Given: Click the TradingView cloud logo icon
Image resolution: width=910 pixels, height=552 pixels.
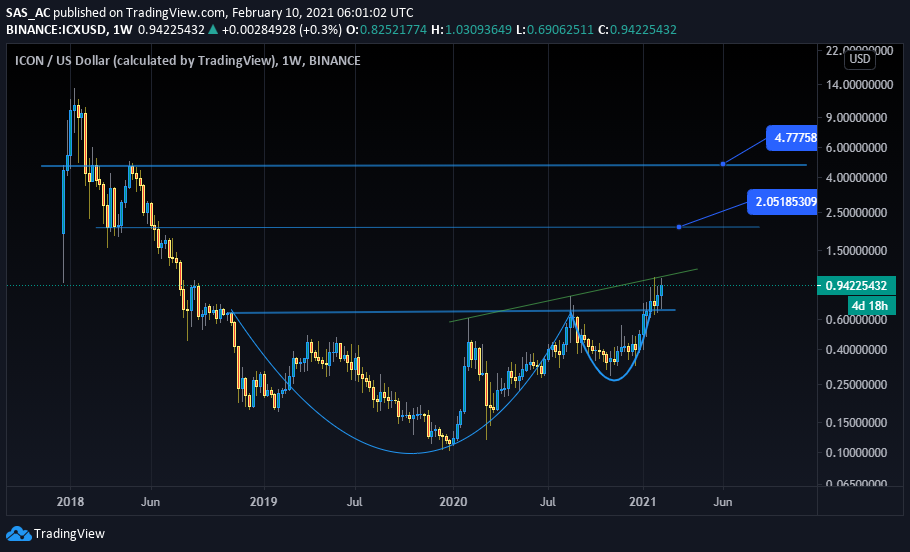Looking at the screenshot, I should (18, 533).
